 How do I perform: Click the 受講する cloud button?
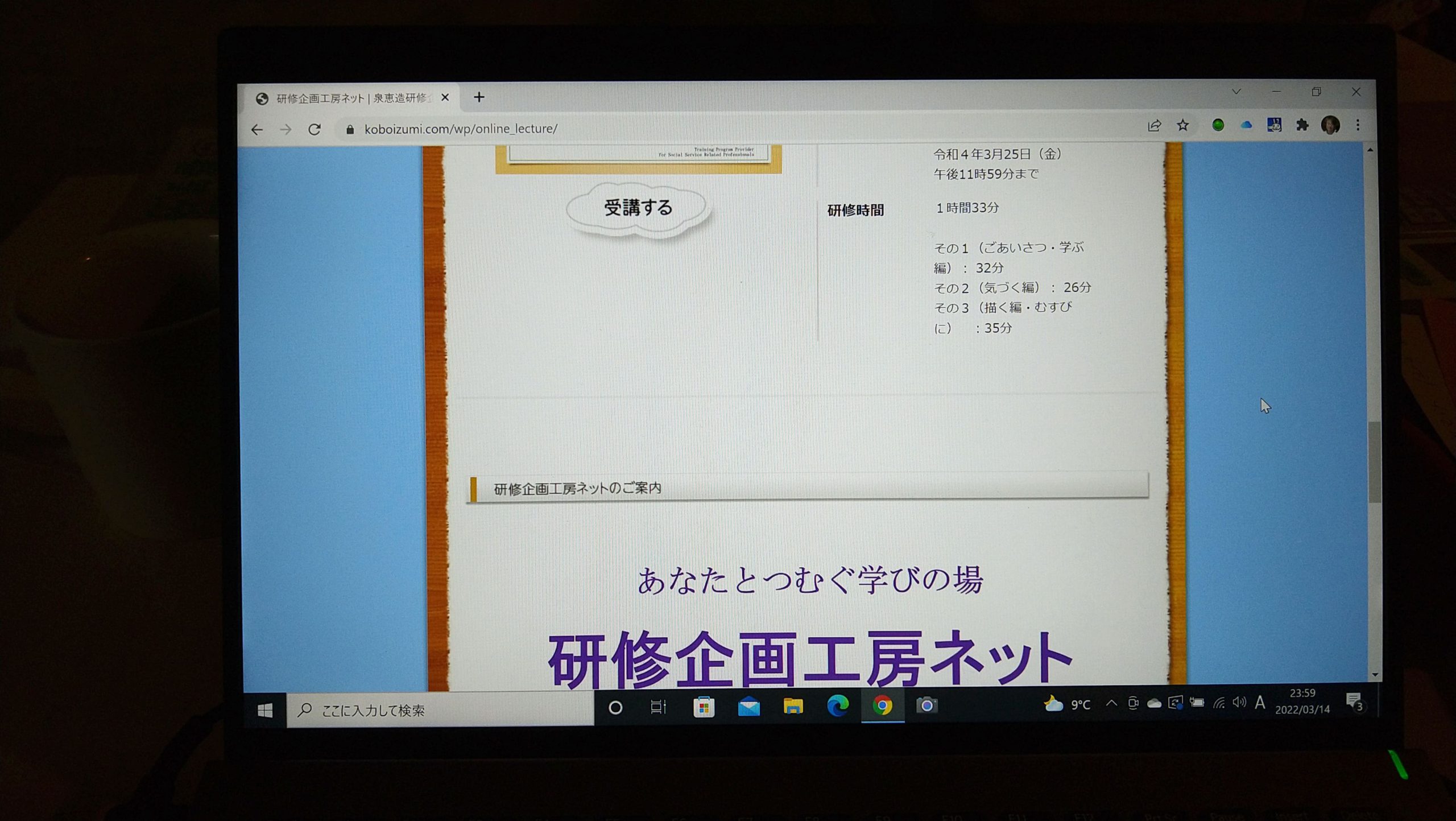638,209
